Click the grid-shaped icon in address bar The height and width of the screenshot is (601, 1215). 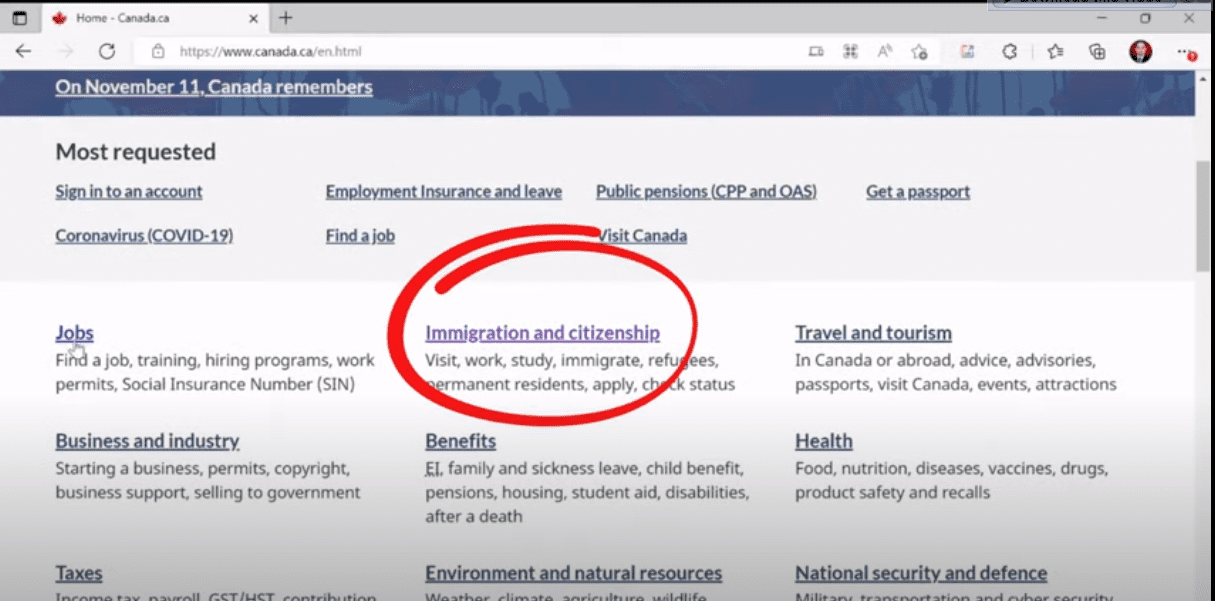[851, 52]
